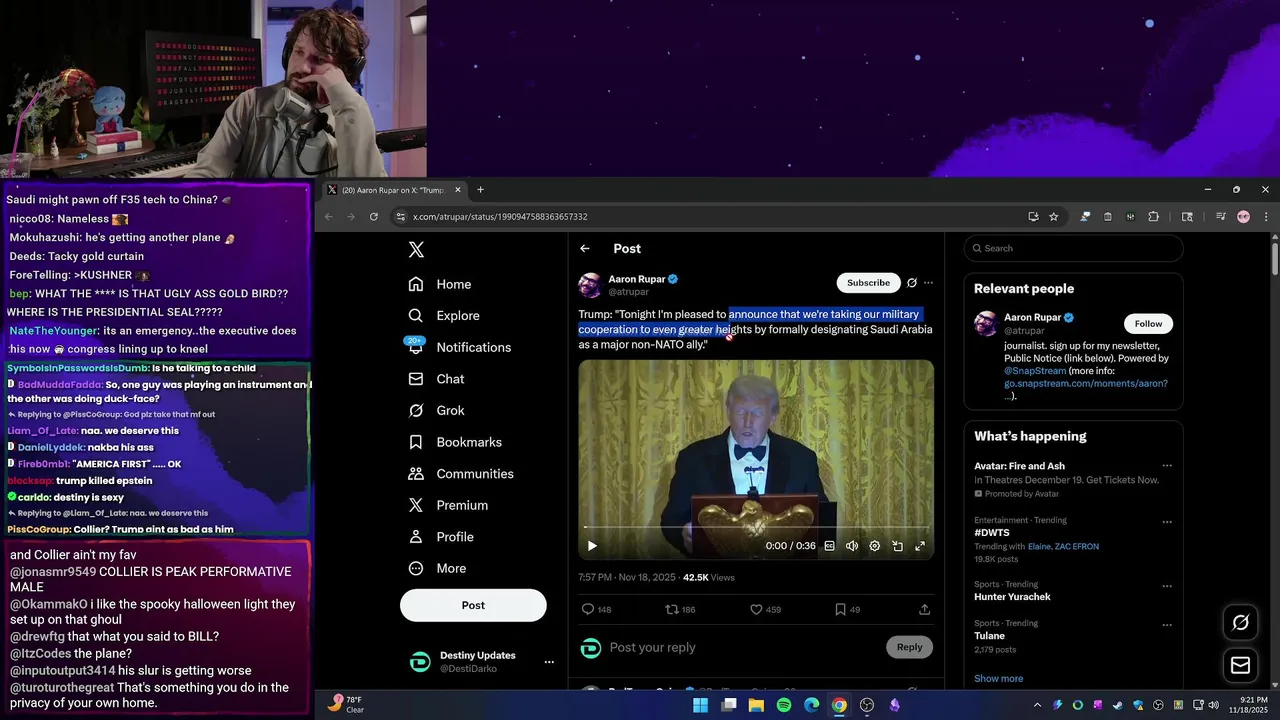This screenshot has height=720, width=1280.
Task: Bookmark the post with 49 bookmarks
Action: tap(847, 609)
